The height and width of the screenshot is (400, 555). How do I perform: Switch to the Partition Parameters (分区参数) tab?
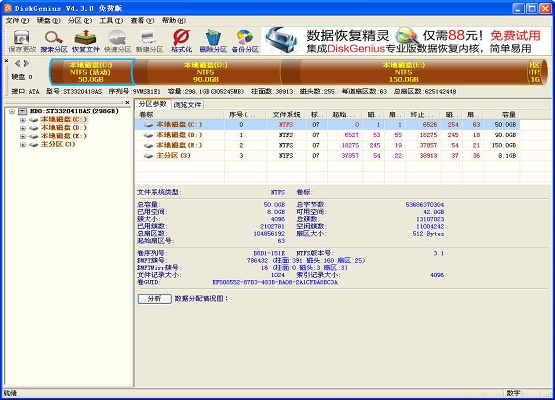pos(153,104)
